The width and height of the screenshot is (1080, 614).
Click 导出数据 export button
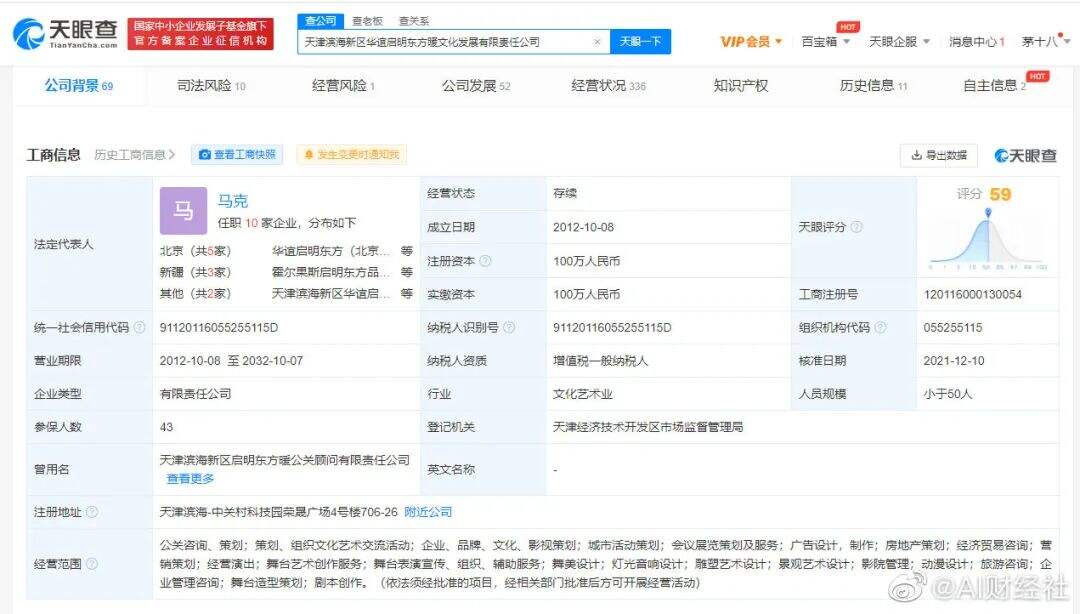pos(939,156)
